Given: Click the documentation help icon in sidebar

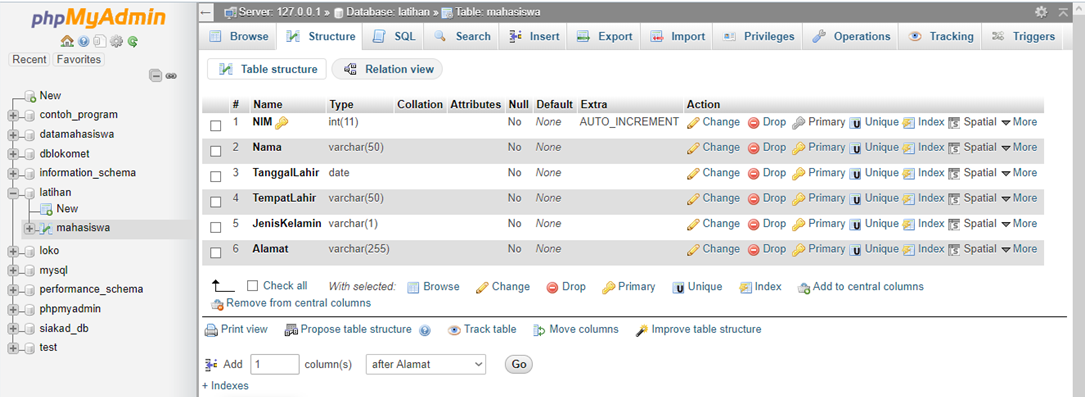Looking at the screenshot, I should pos(84,41).
